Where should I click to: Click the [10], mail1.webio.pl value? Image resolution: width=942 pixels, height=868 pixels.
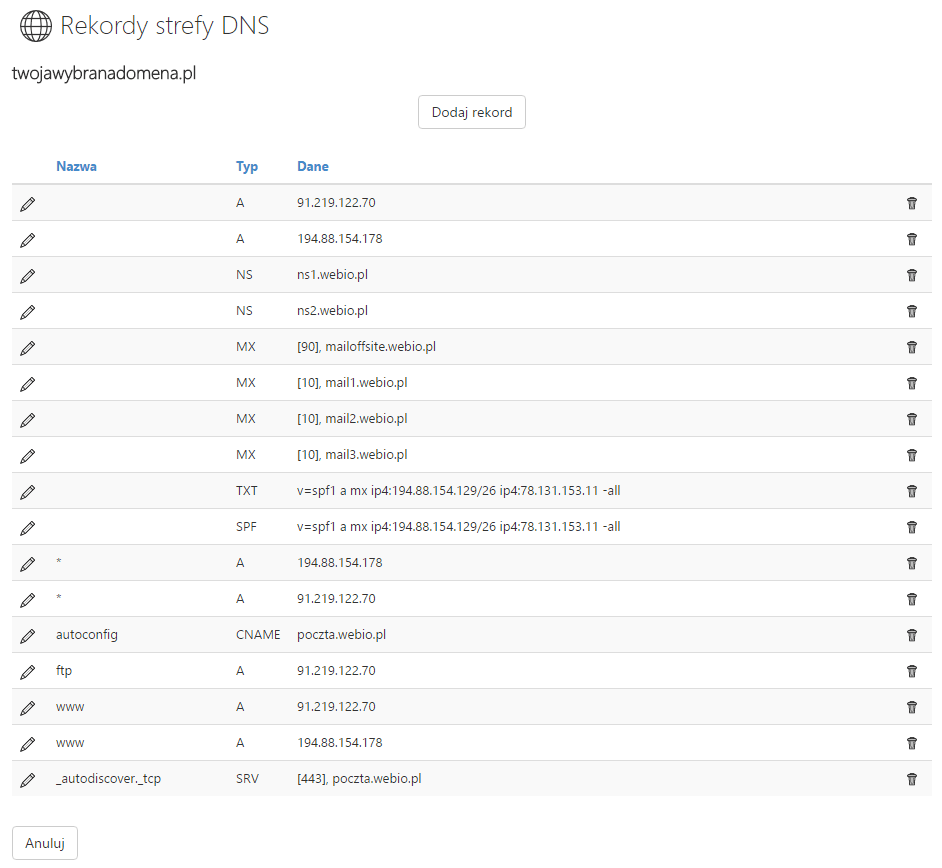[352, 383]
